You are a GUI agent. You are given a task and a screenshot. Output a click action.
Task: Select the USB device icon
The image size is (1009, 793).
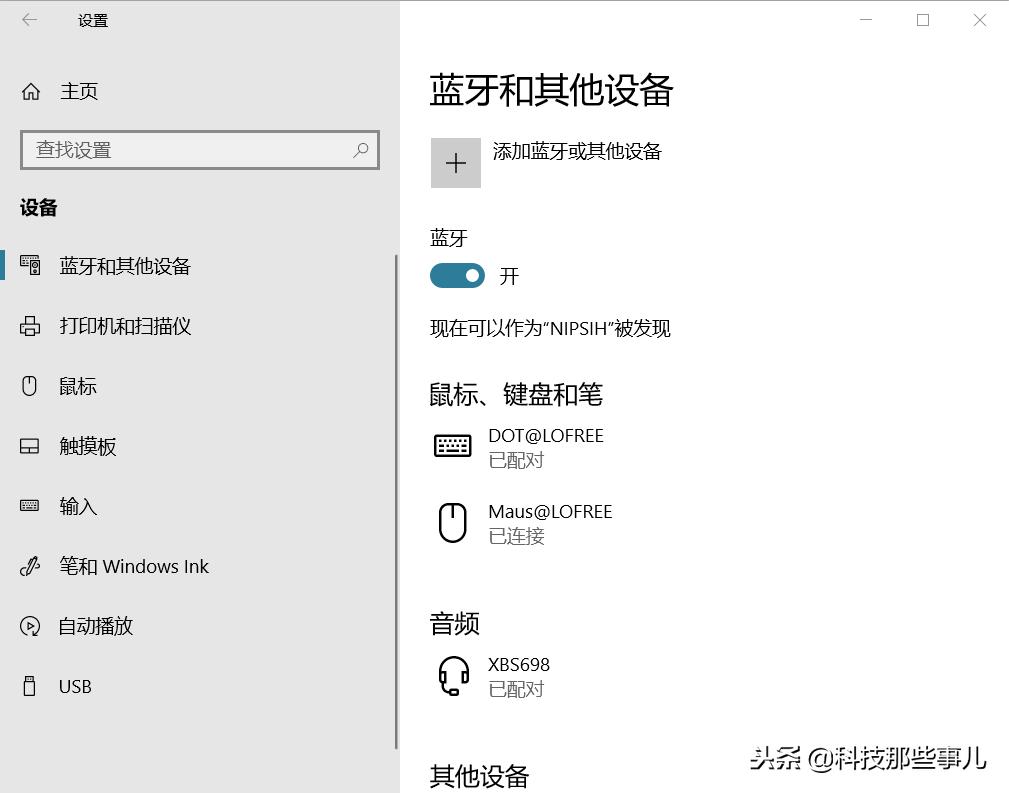[28, 686]
